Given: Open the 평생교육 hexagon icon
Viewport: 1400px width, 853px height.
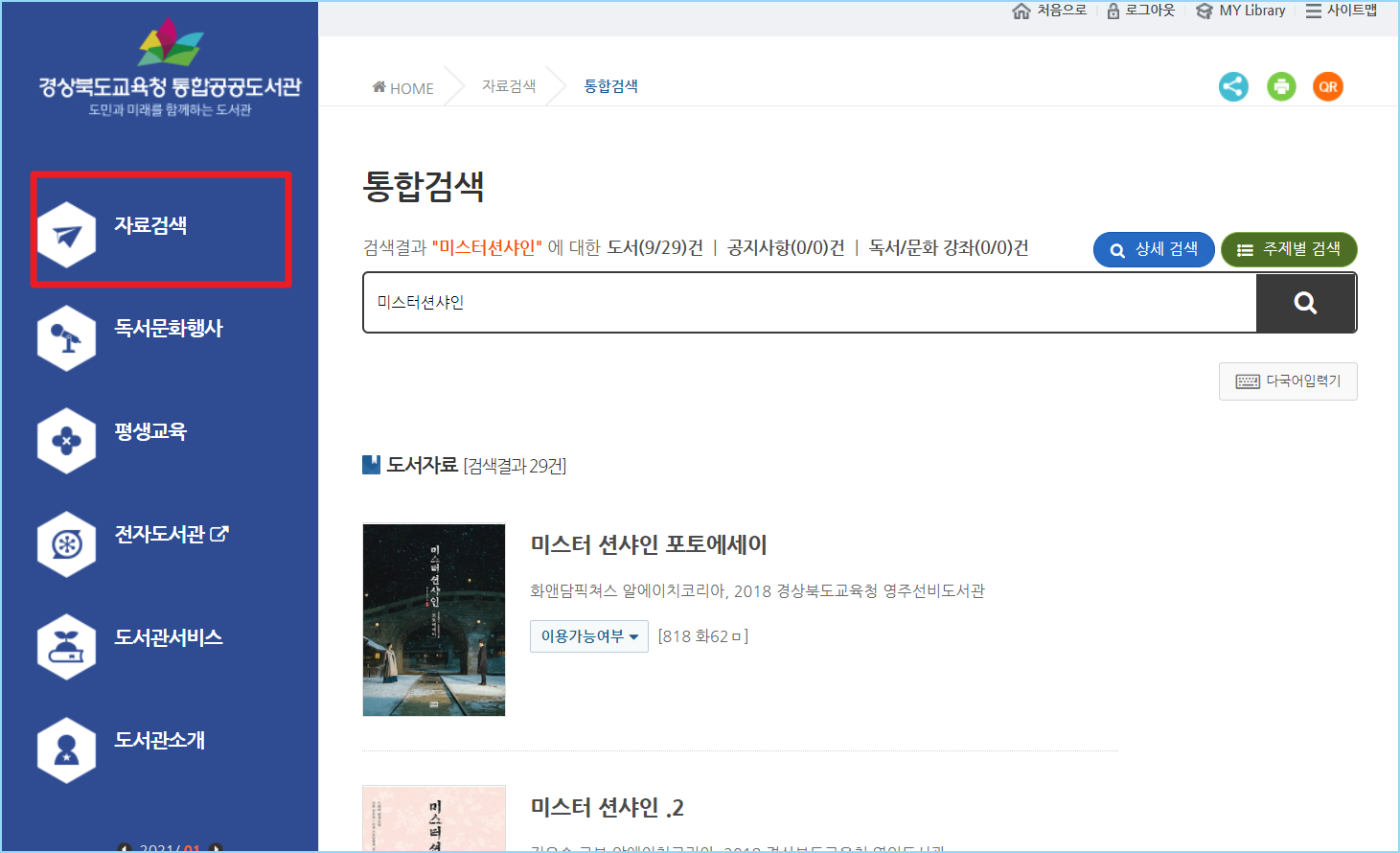Looking at the screenshot, I should [67, 441].
